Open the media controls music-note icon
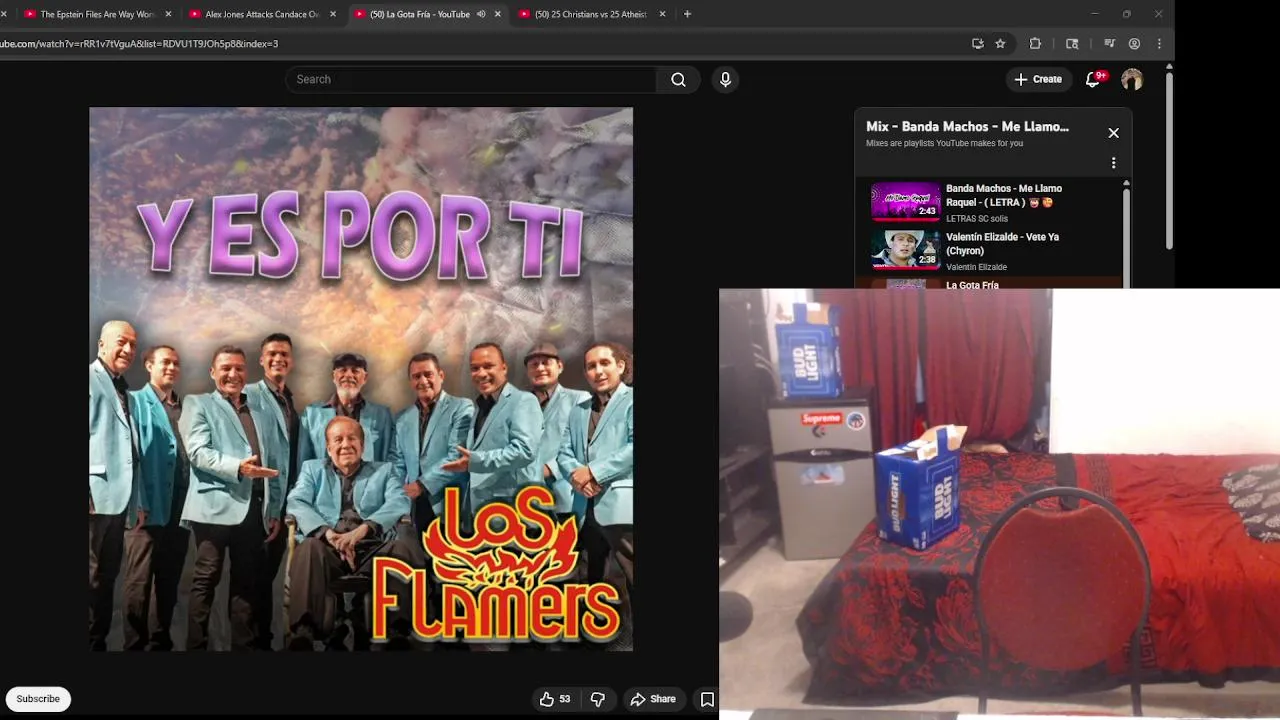 [1109, 43]
